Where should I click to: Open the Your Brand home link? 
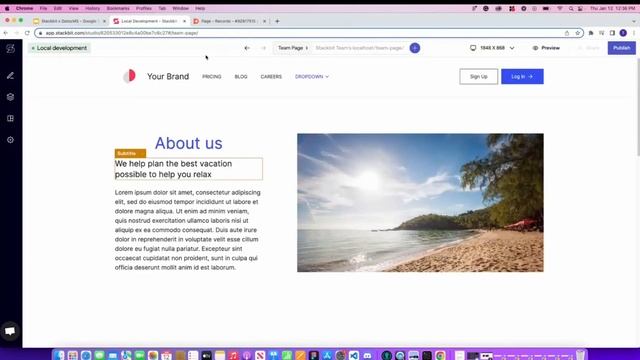(x=168, y=76)
